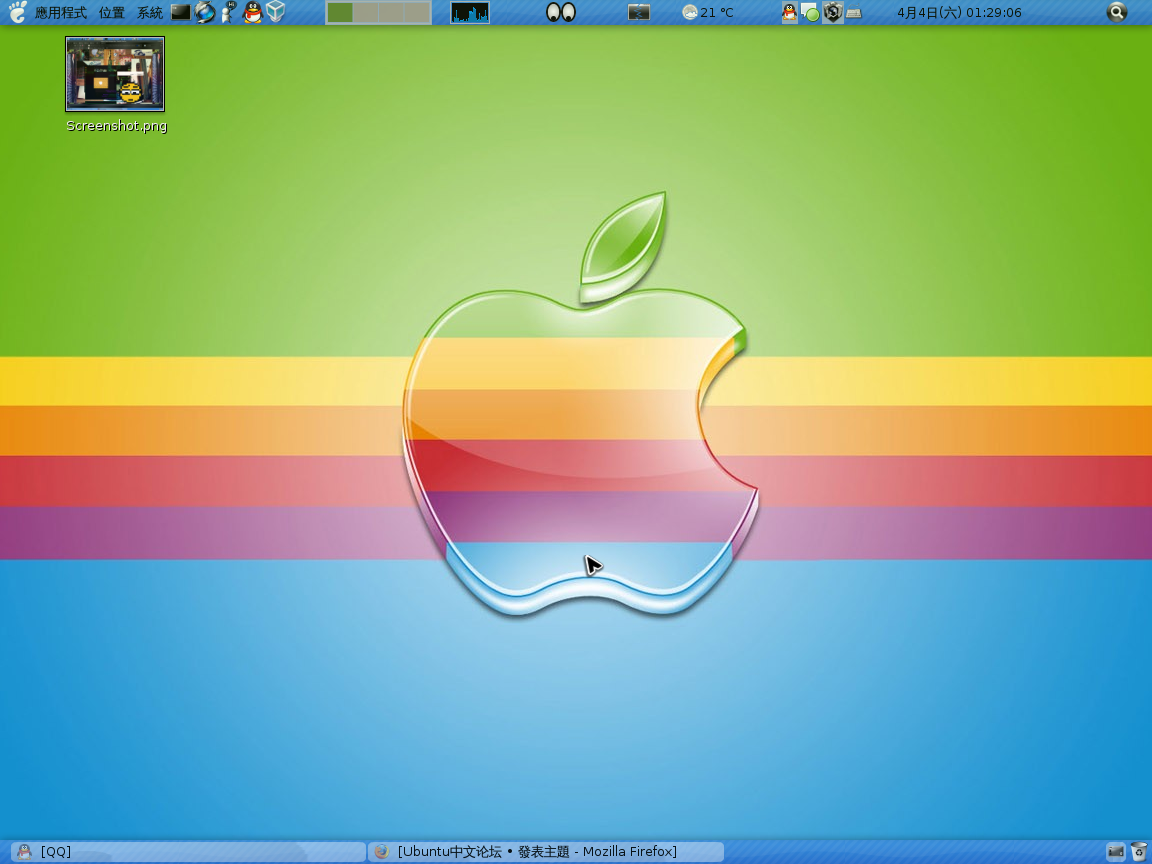Switch to the second workspace
This screenshot has width=1152, height=864.
pos(365,12)
